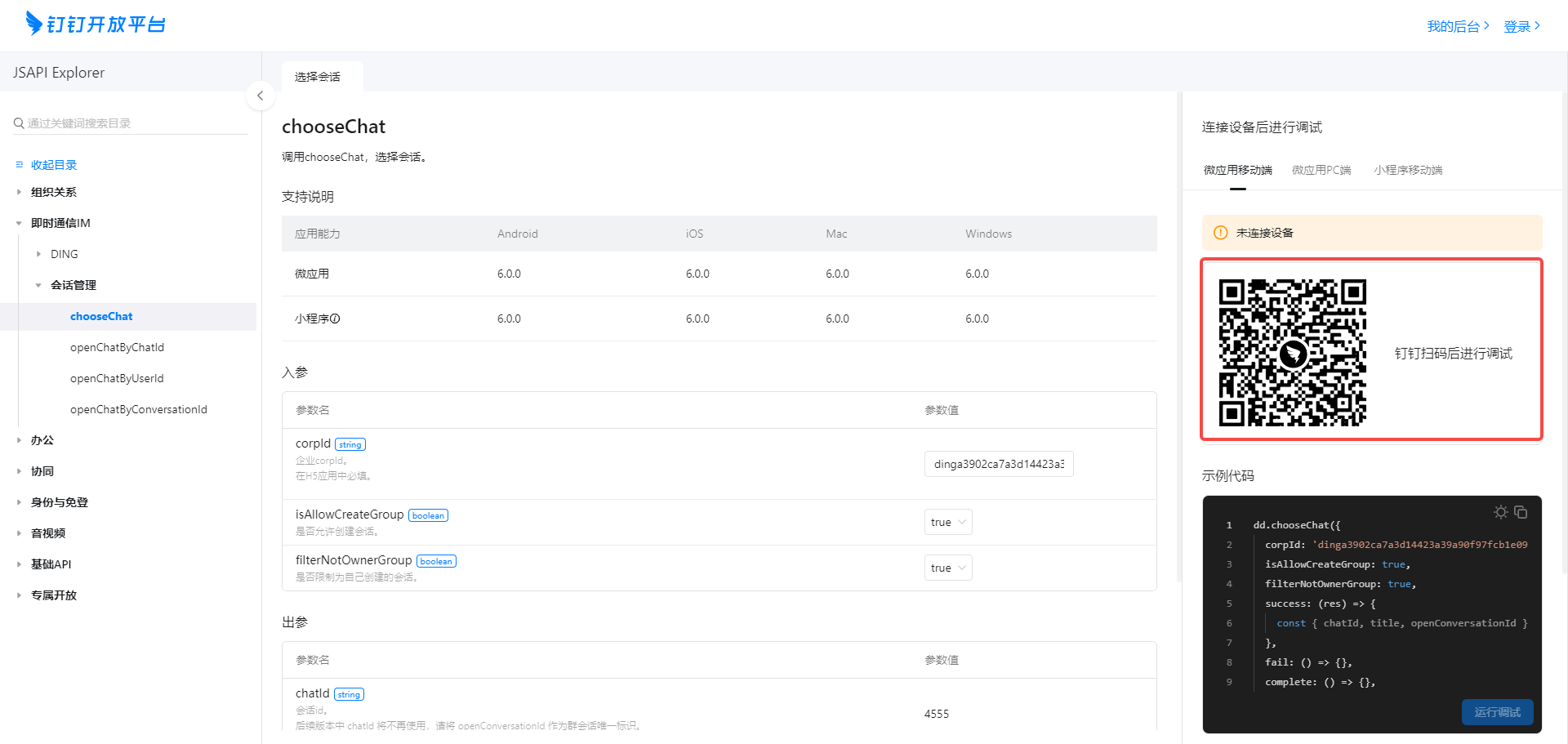Click the warning icon by 未连接设备

1221,233
